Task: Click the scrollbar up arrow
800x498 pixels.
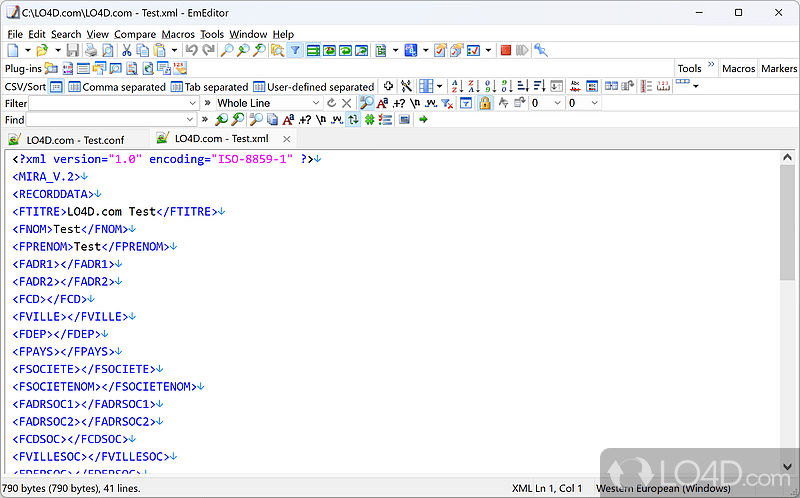Action: [x=787, y=158]
